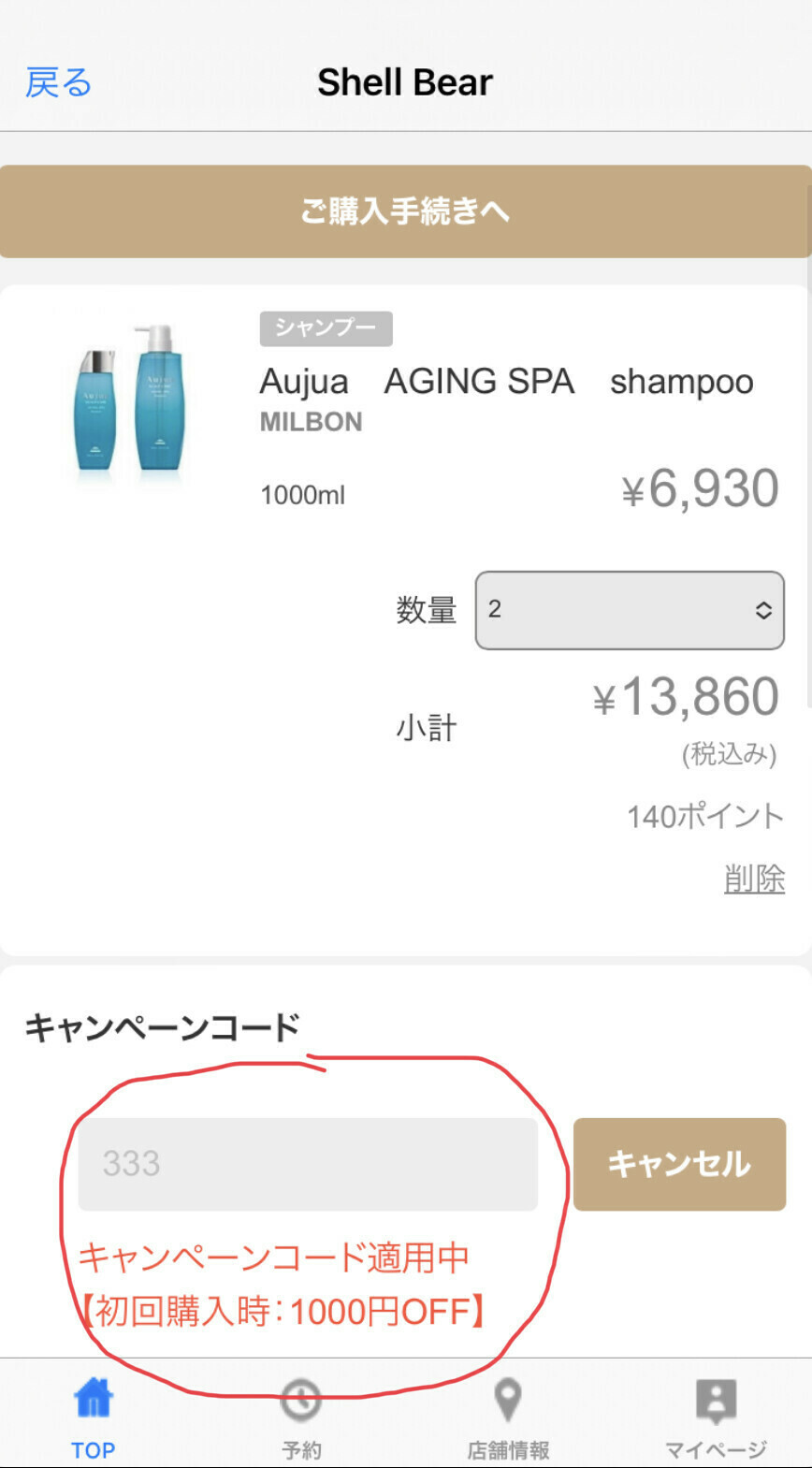Select the 予約 tab label
Viewport: 812px width, 1468px height.
click(301, 1450)
